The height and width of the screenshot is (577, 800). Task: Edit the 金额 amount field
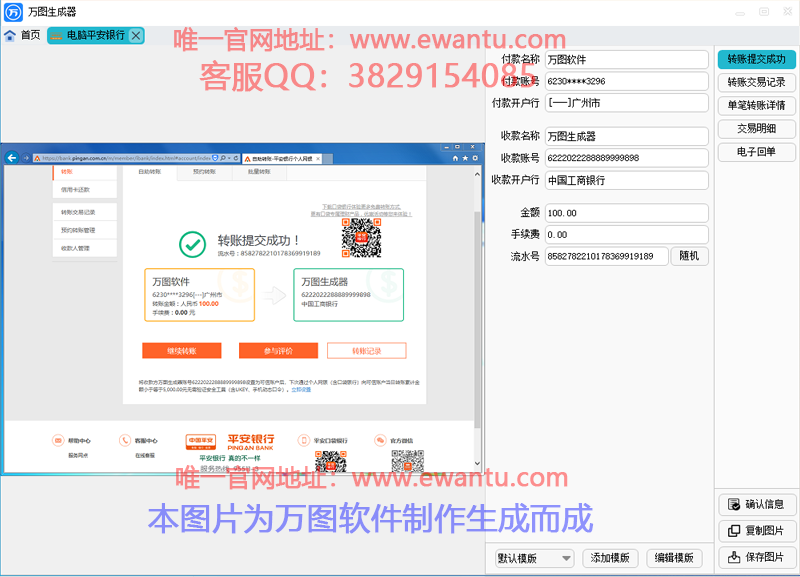(627, 213)
